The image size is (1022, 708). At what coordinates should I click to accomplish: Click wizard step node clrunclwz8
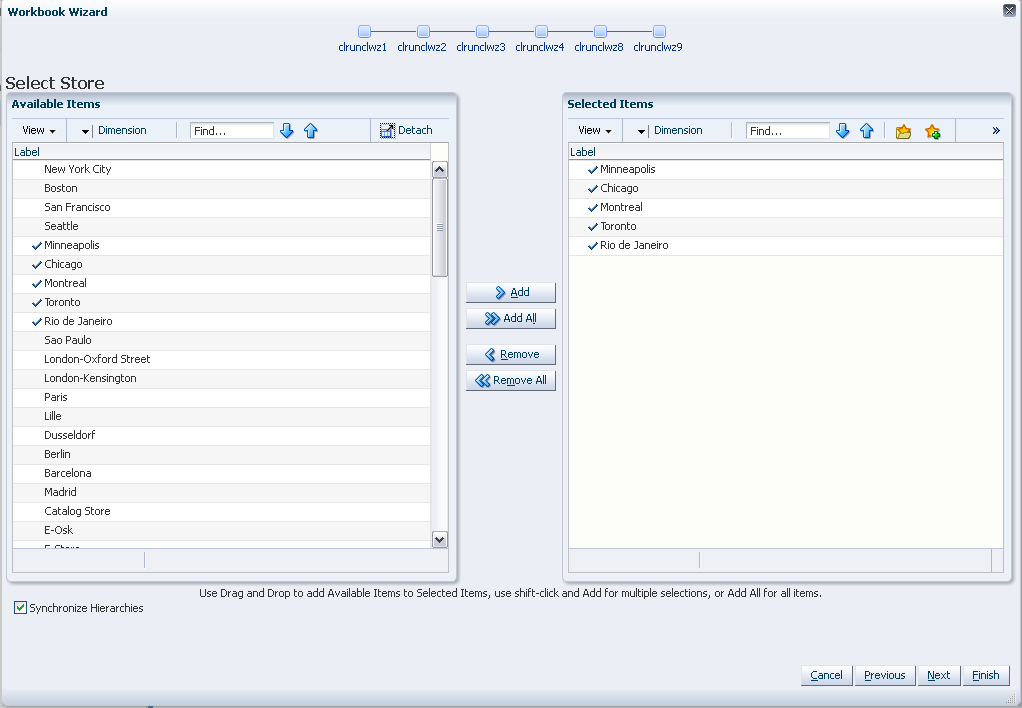[600, 31]
